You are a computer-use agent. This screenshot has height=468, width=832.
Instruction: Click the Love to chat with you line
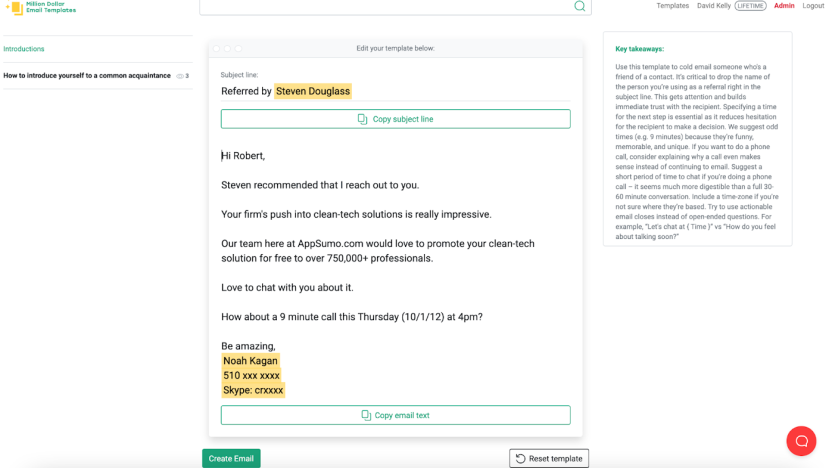tap(287, 288)
